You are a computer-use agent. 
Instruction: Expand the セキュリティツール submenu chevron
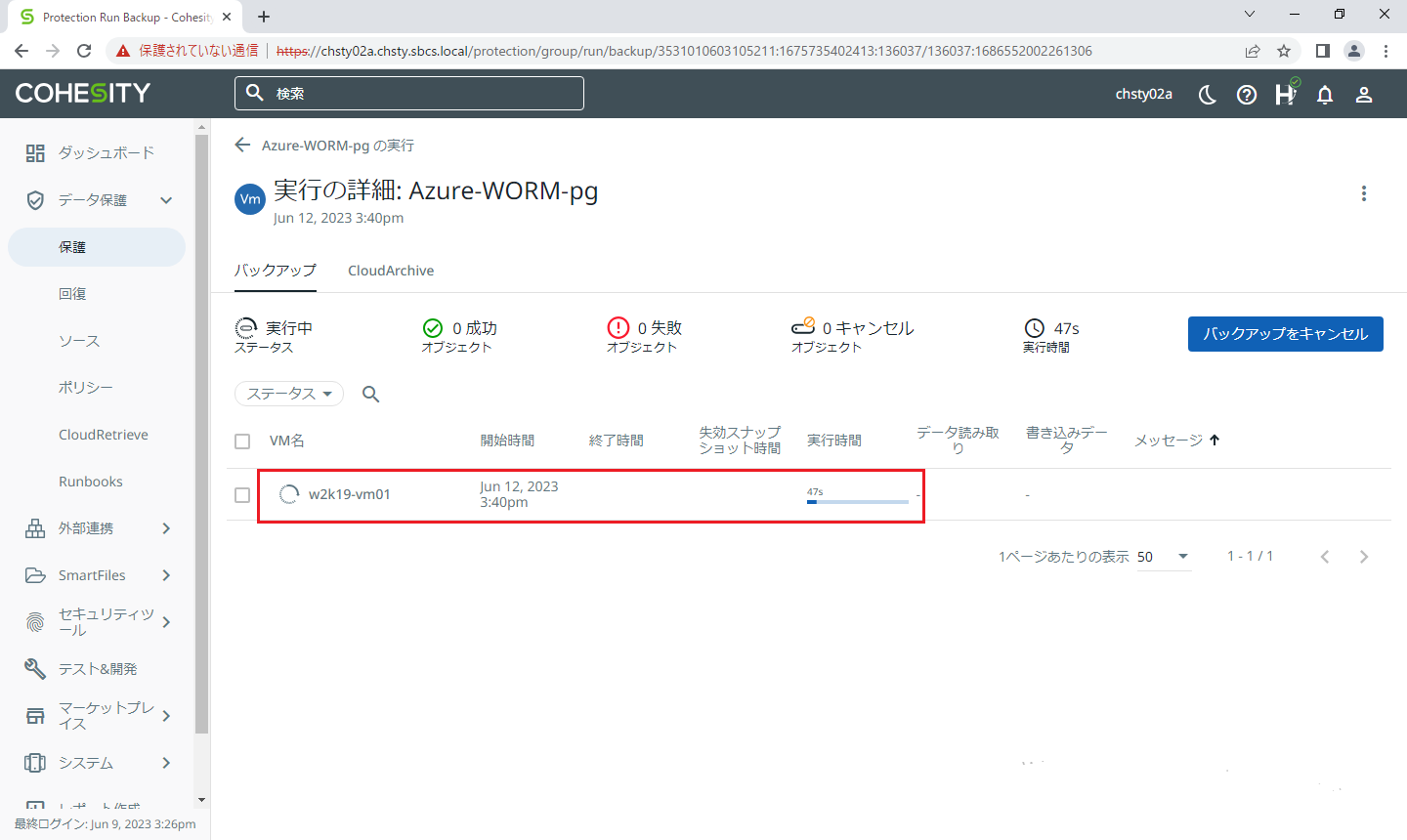[166, 622]
